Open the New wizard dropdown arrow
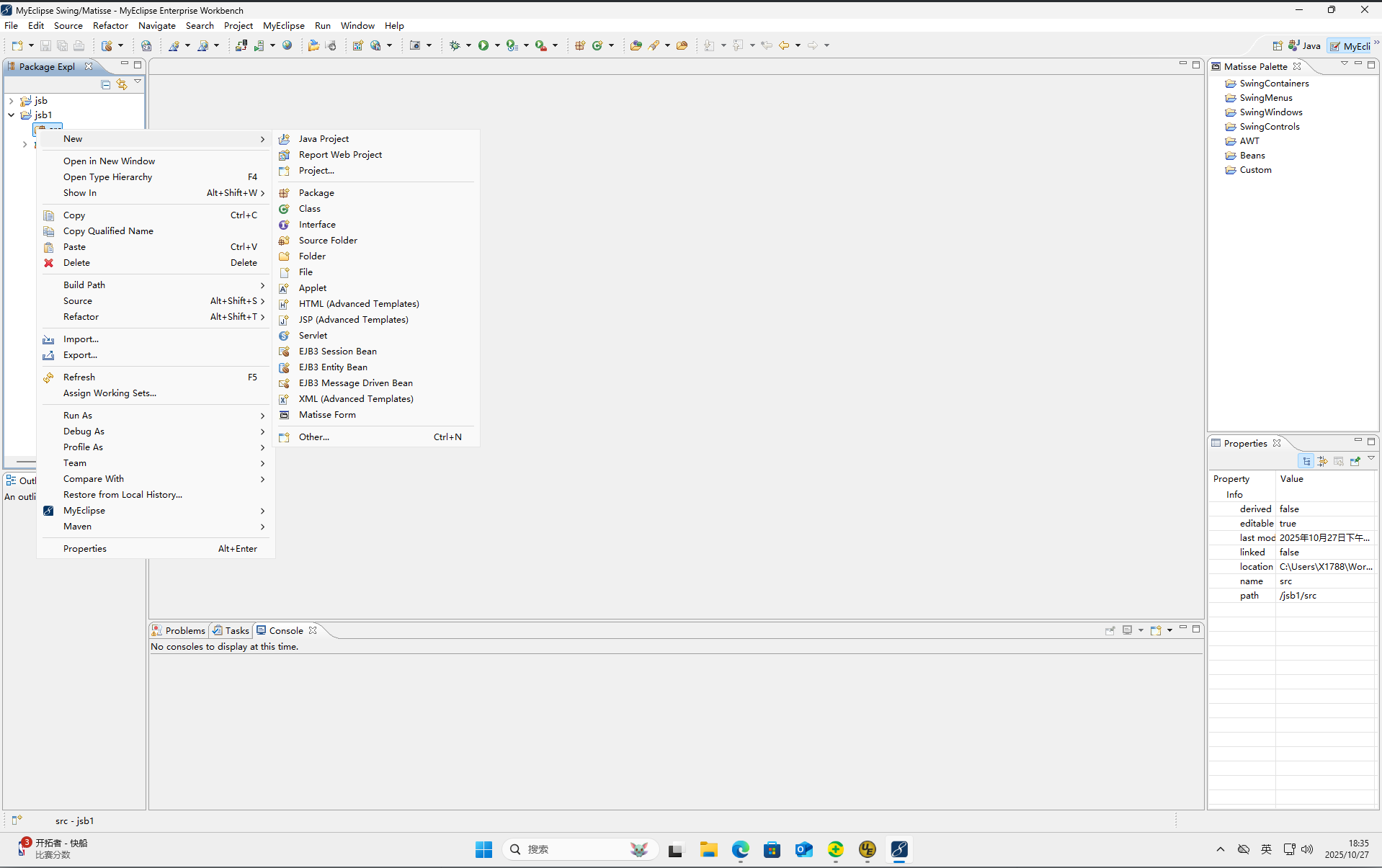 click(x=31, y=45)
